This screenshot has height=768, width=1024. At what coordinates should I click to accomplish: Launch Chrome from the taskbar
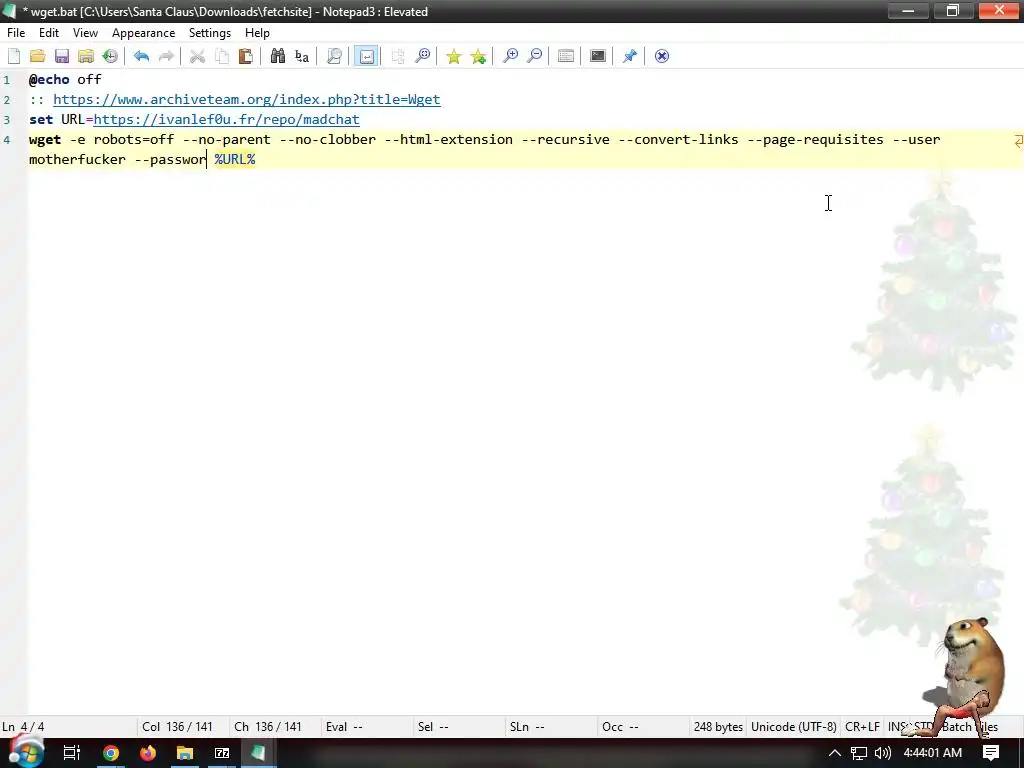click(111, 753)
